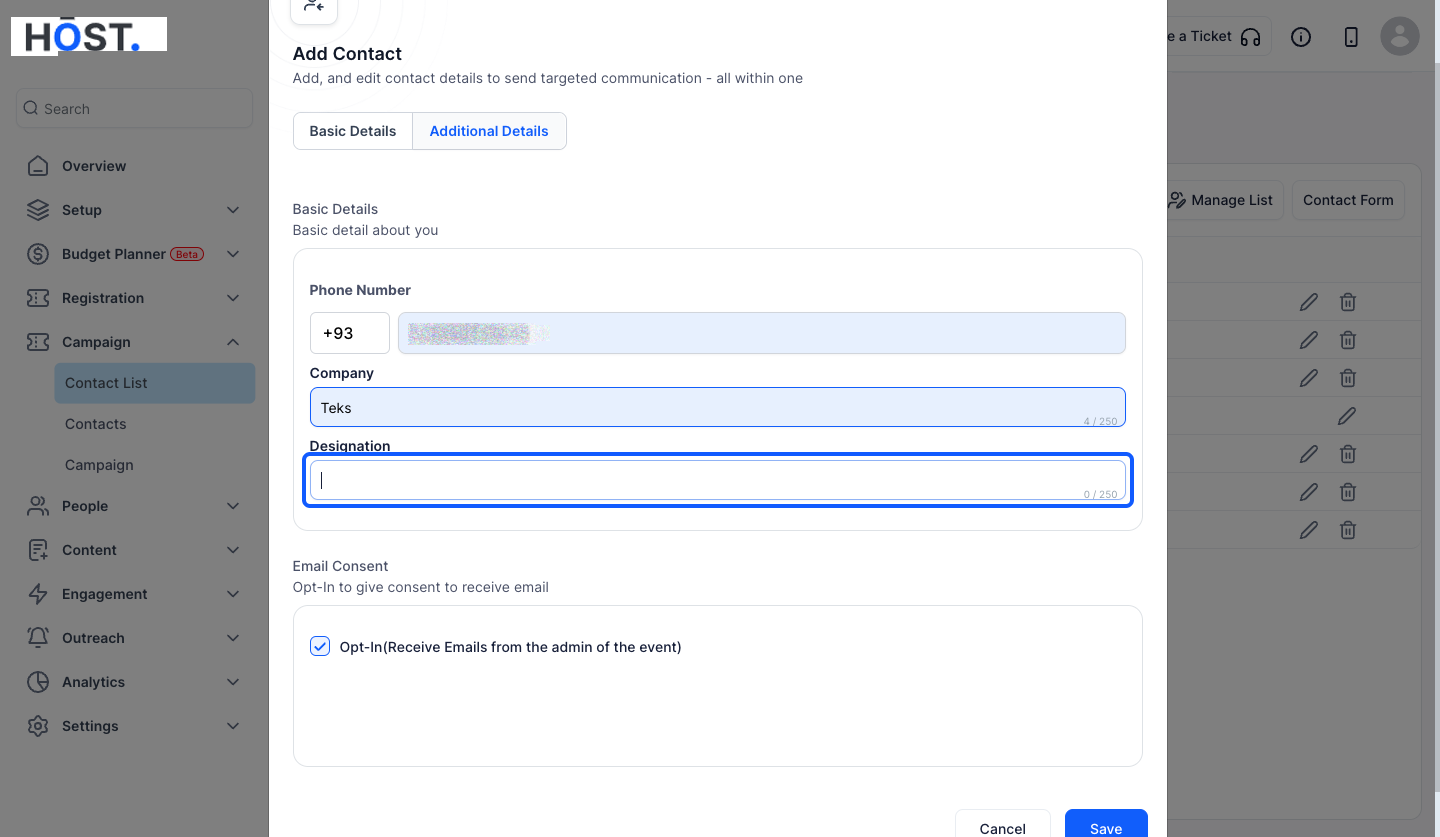Toggle the Opt-In email consent checkbox
This screenshot has width=1440, height=837.
pos(320,646)
